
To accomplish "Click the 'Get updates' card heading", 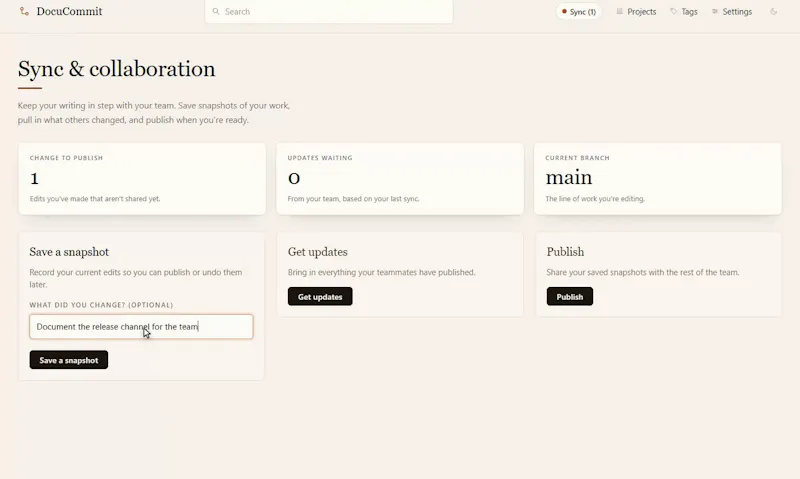I will pyautogui.click(x=317, y=252).
